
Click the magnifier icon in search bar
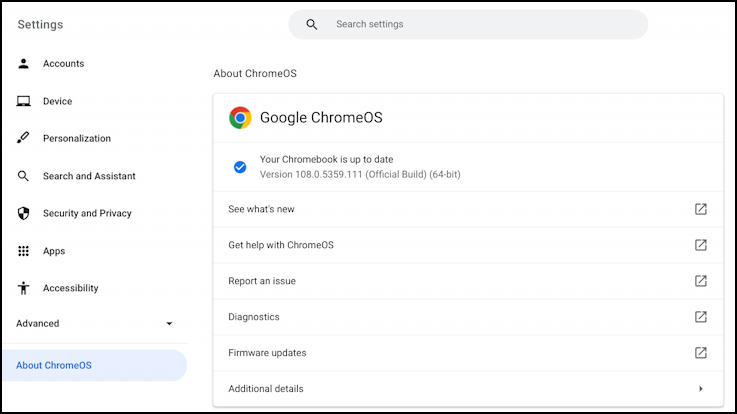coord(312,25)
